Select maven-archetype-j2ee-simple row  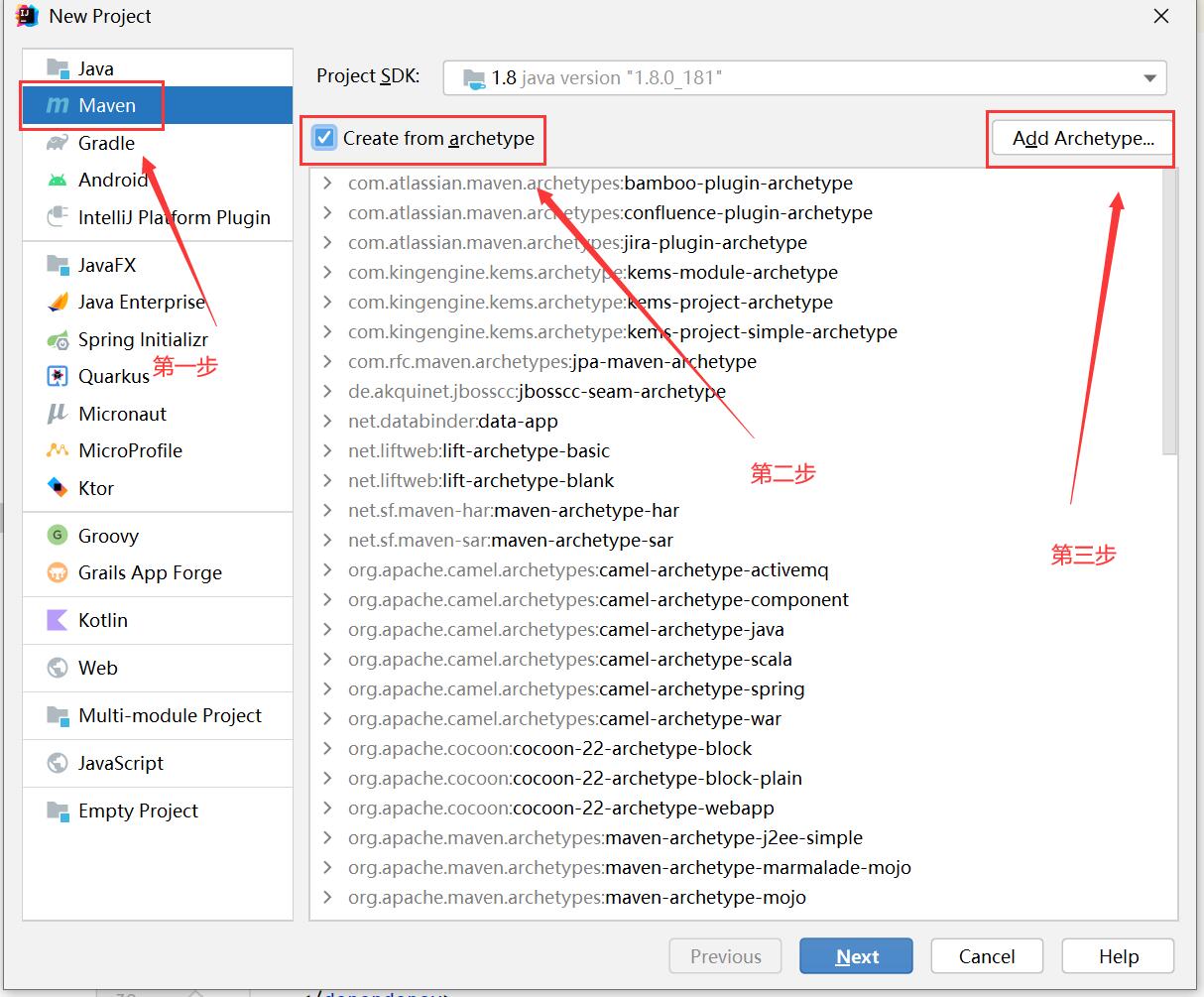tap(736, 837)
